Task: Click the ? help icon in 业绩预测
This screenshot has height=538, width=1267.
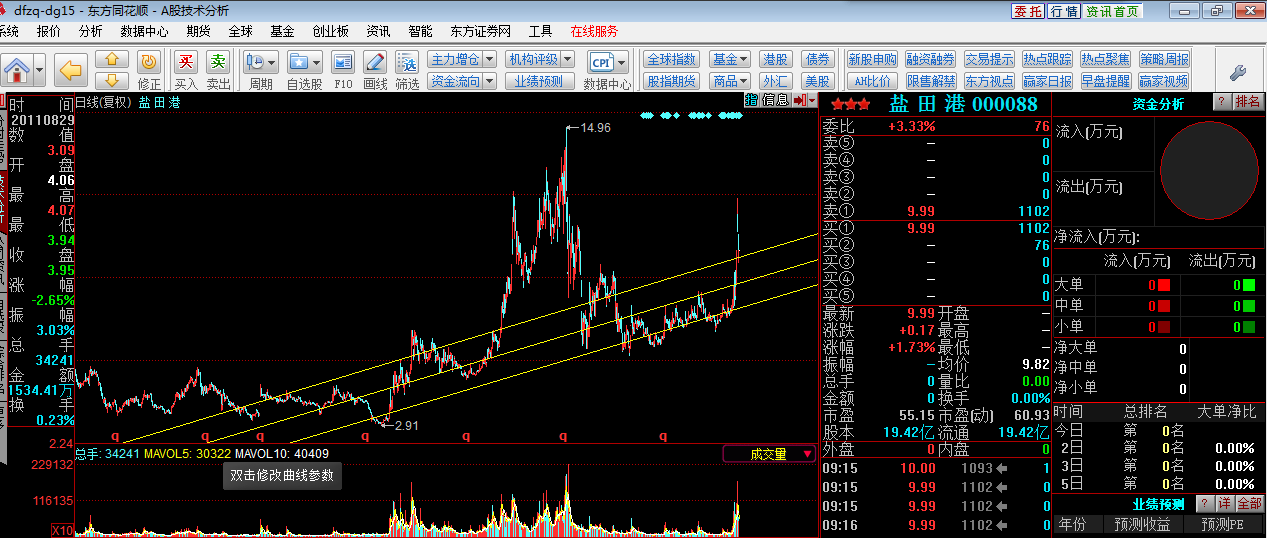Action: (1205, 503)
